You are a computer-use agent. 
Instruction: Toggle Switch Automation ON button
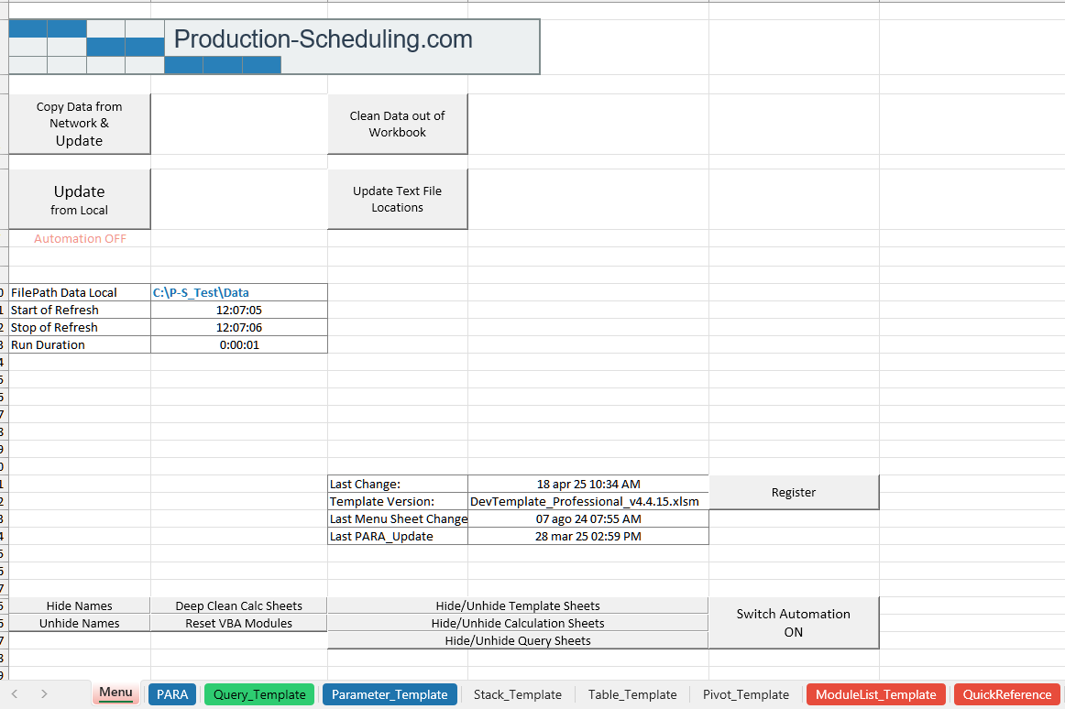click(793, 623)
